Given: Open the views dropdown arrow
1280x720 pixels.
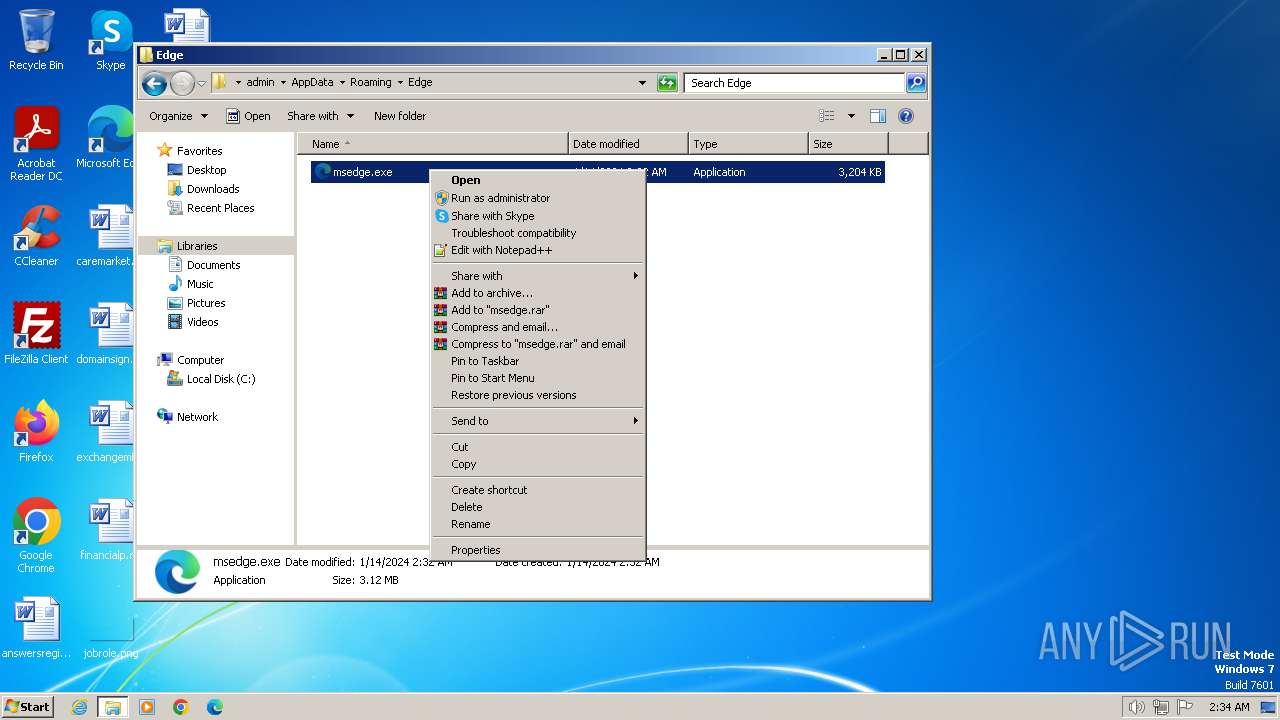Looking at the screenshot, I should (851, 116).
